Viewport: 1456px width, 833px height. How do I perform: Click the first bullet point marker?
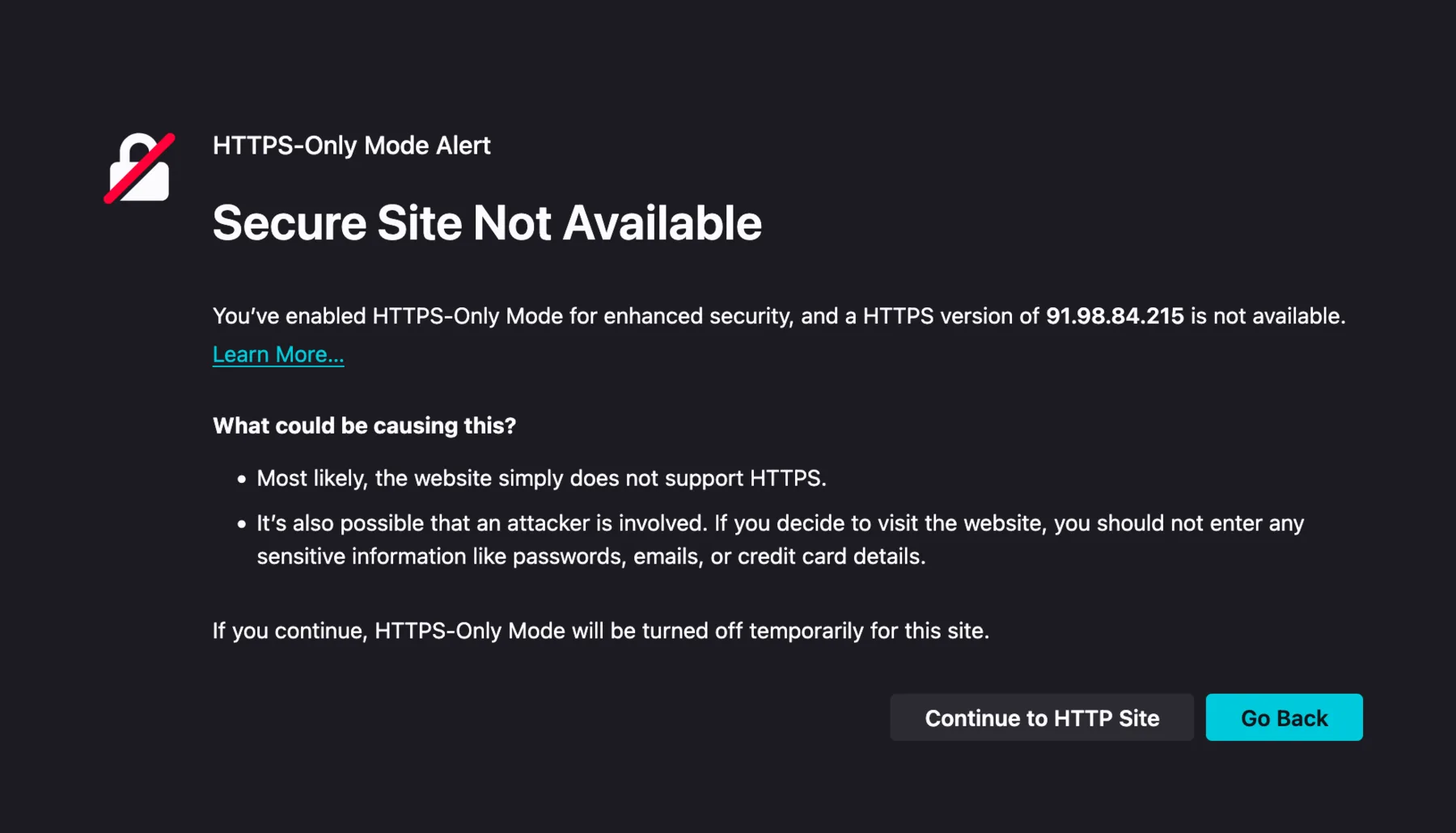pos(240,478)
